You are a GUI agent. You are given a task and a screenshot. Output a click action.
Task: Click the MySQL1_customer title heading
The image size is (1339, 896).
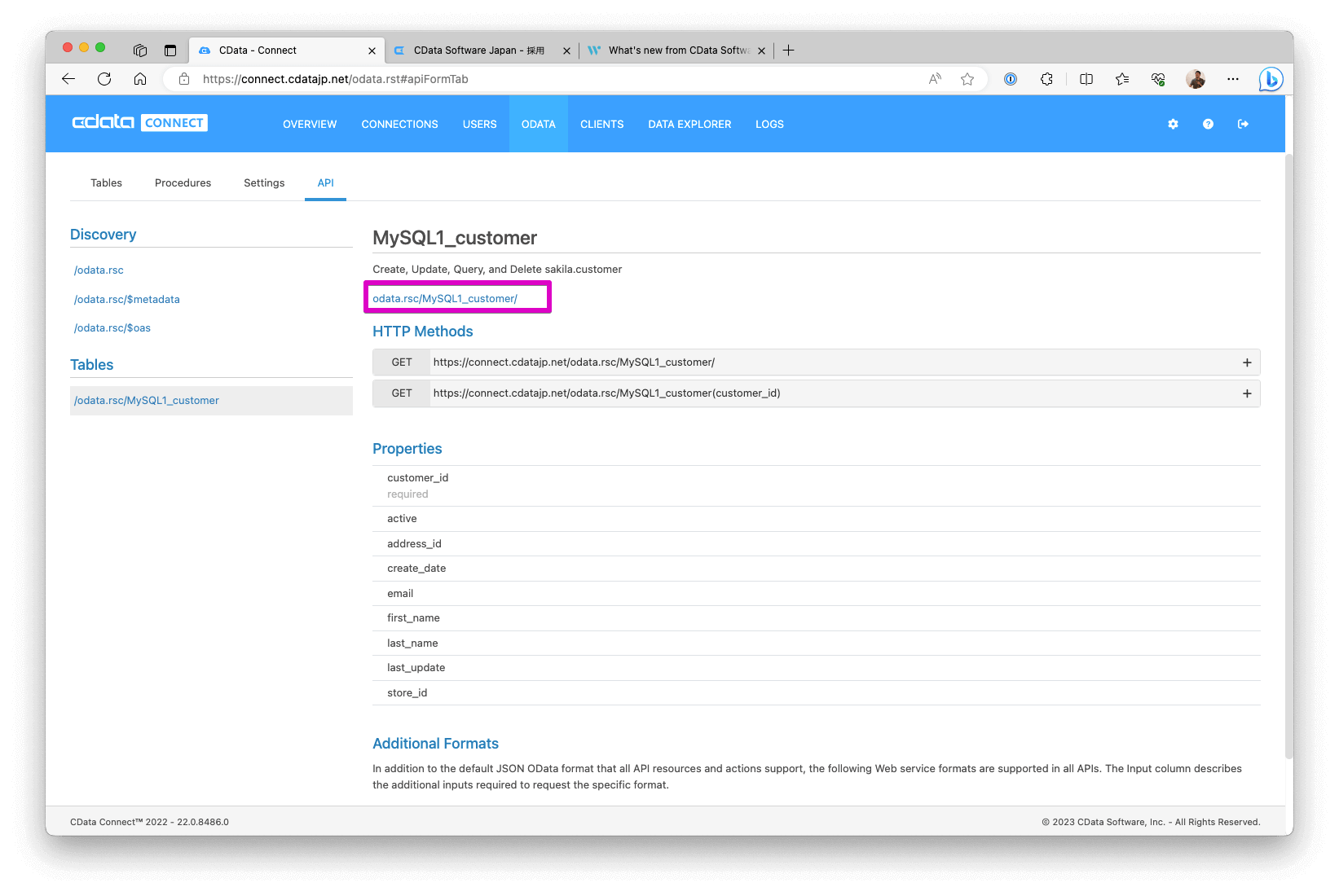pos(455,238)
